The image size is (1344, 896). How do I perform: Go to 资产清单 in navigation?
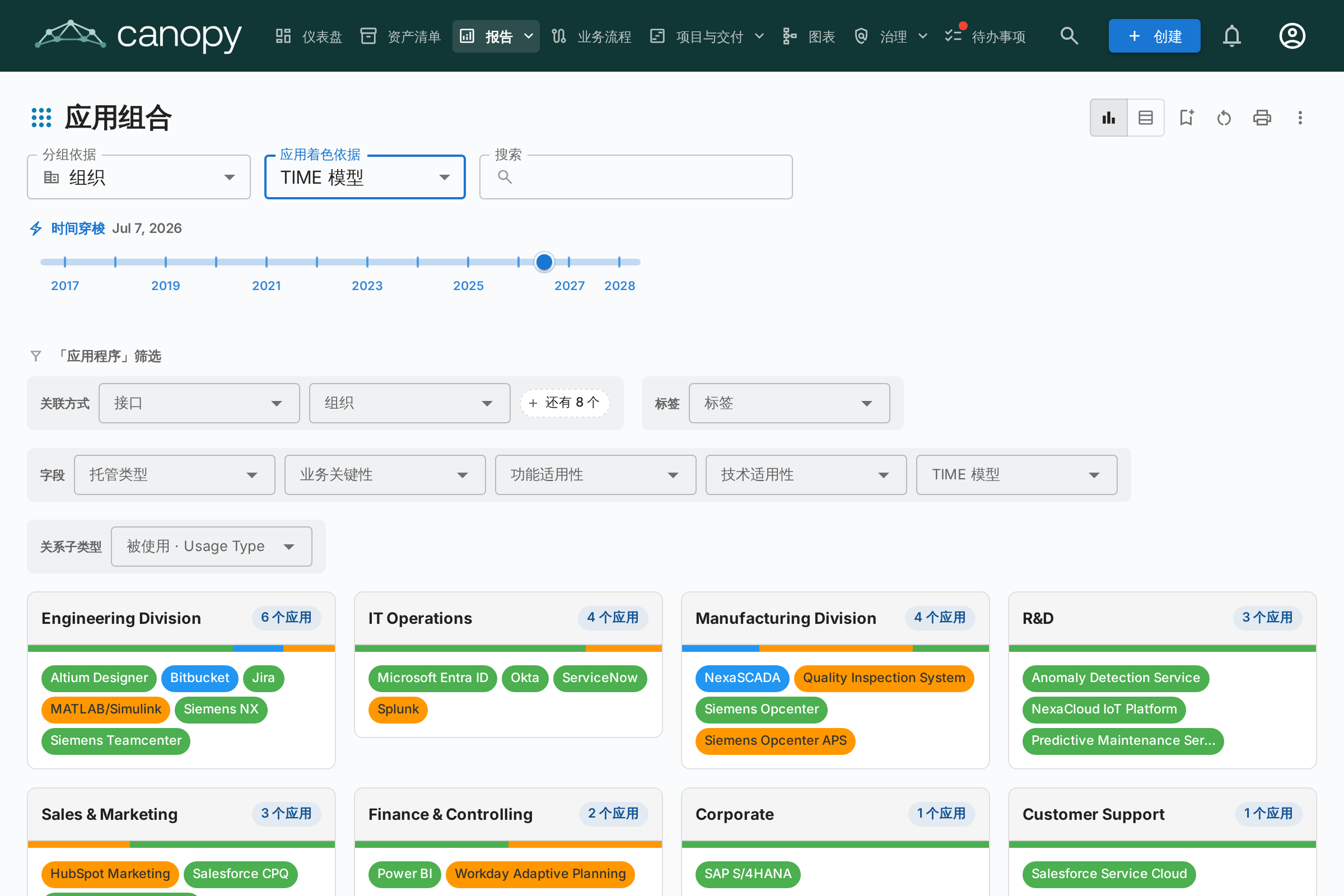click(x=400, y=36)
